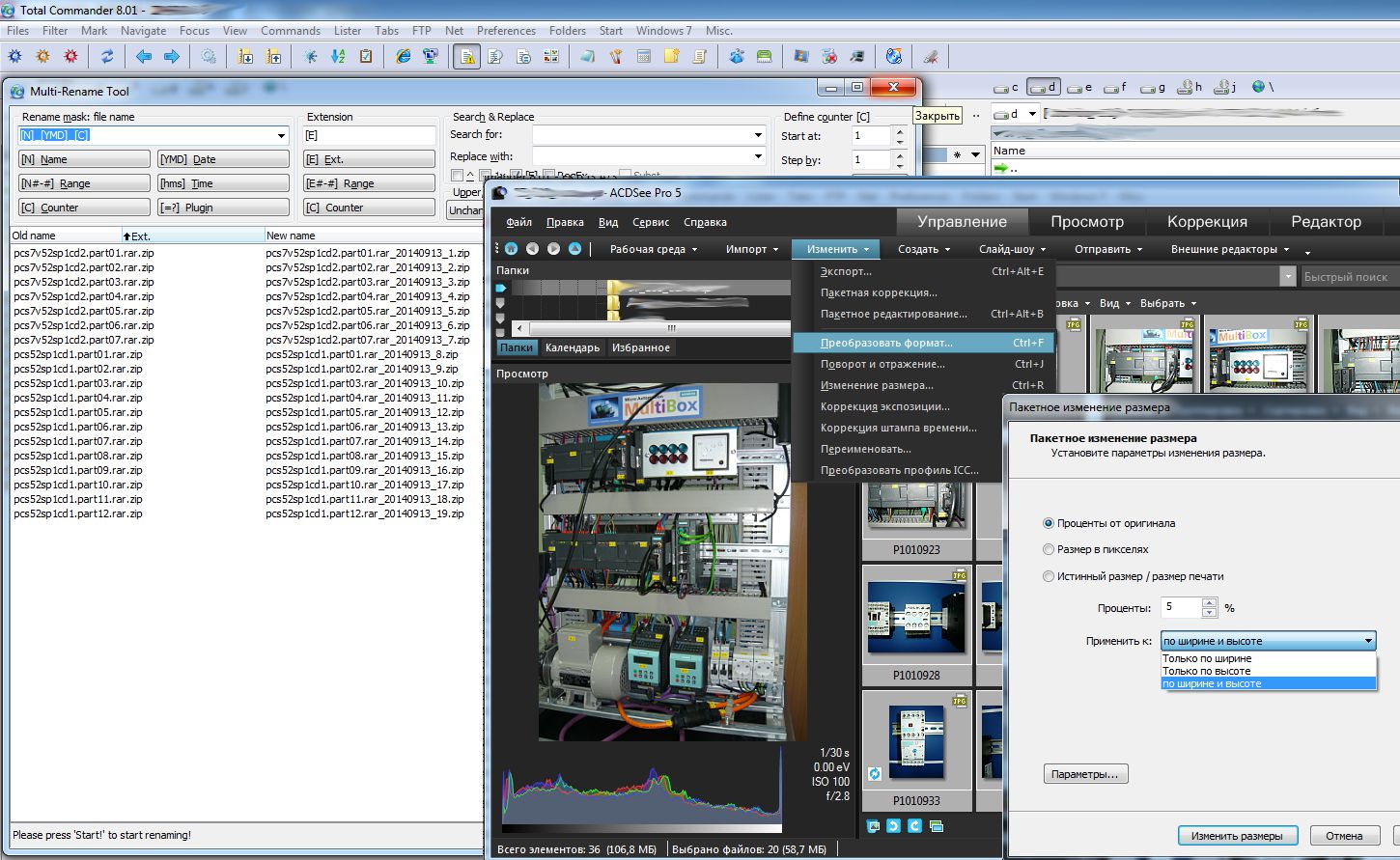
Task: Choose 'Только по ширине' from the dropdown list
Action: (x=1268, y=658)
